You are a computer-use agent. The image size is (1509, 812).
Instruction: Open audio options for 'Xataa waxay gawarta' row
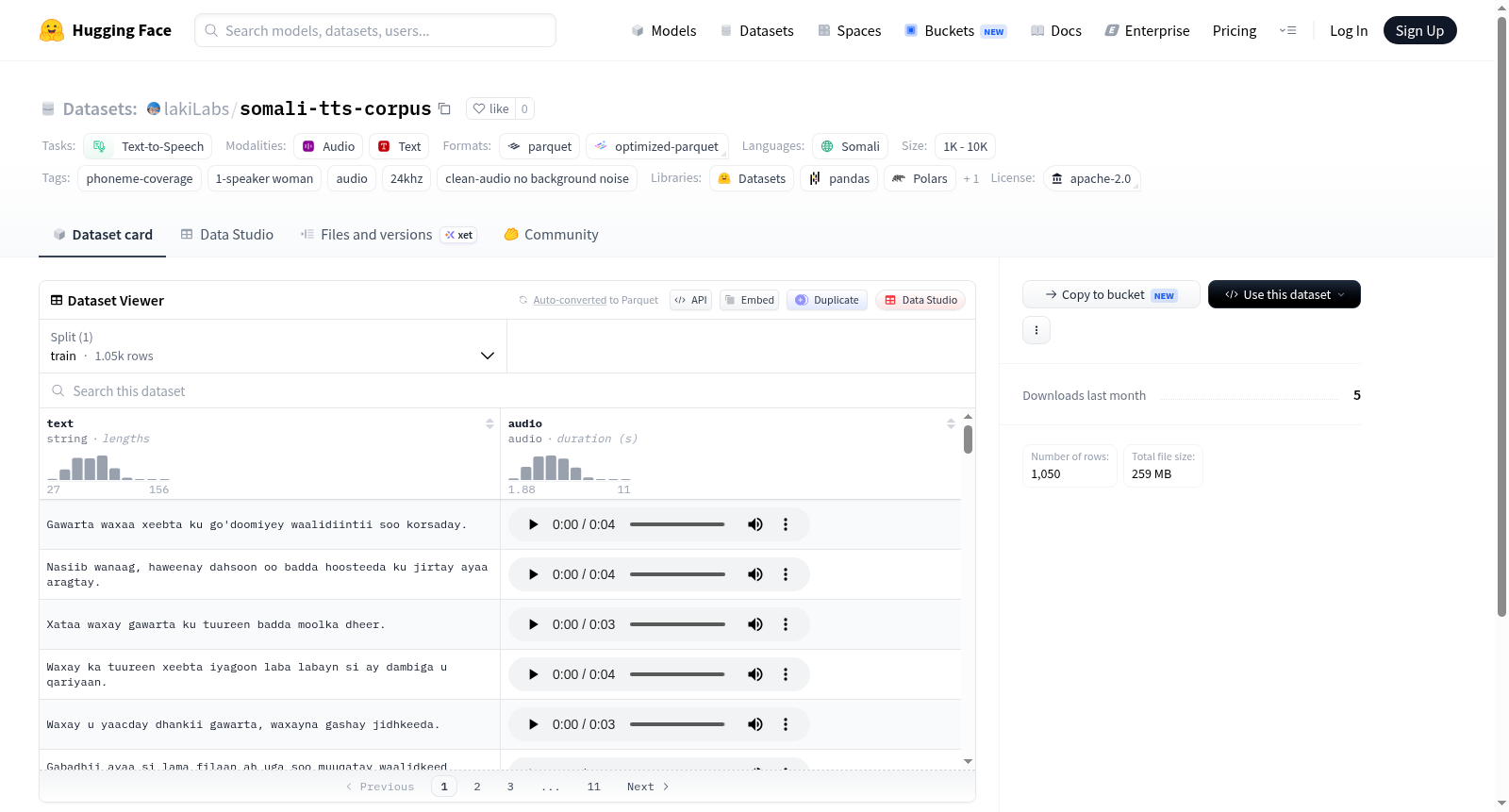click(x=786, y=624)
